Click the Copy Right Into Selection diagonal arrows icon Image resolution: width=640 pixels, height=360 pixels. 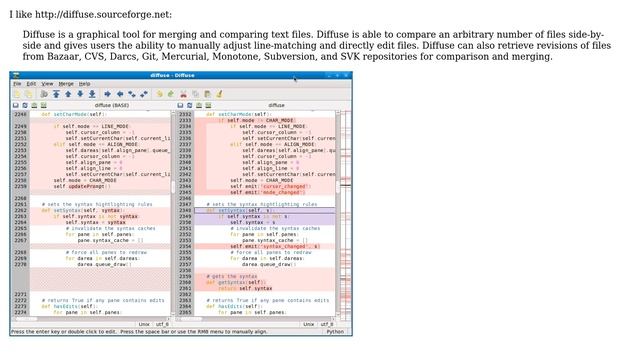[144, 94]
